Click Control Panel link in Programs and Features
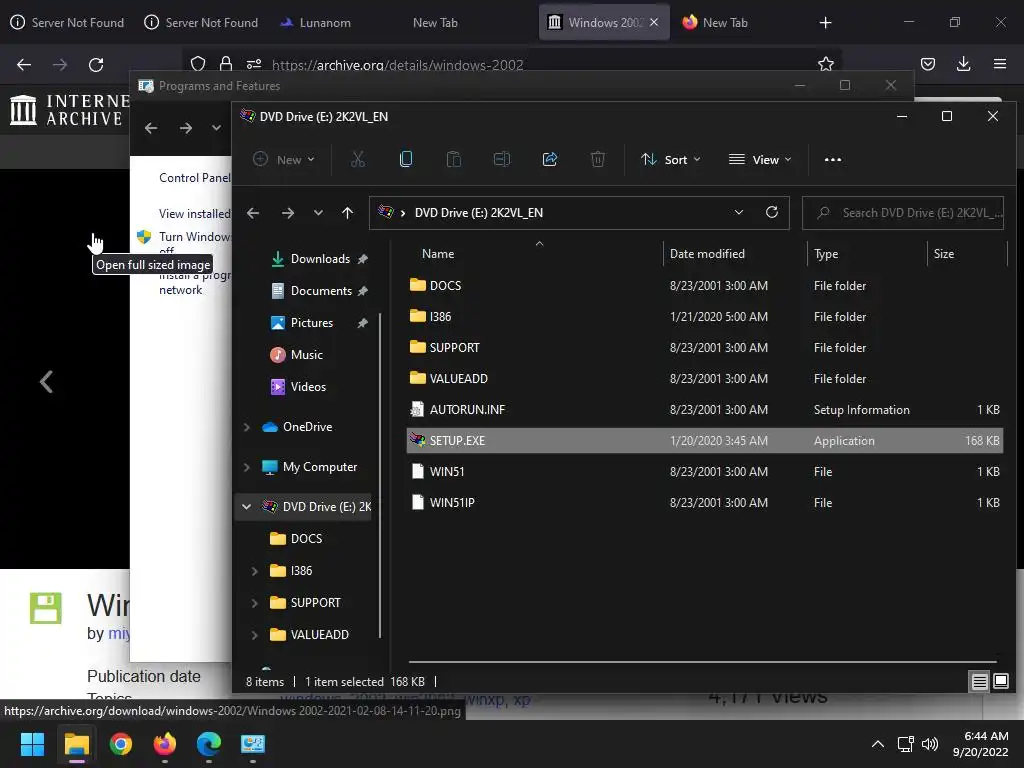The height and width of the screenshot is (768, 1024). 195,178
